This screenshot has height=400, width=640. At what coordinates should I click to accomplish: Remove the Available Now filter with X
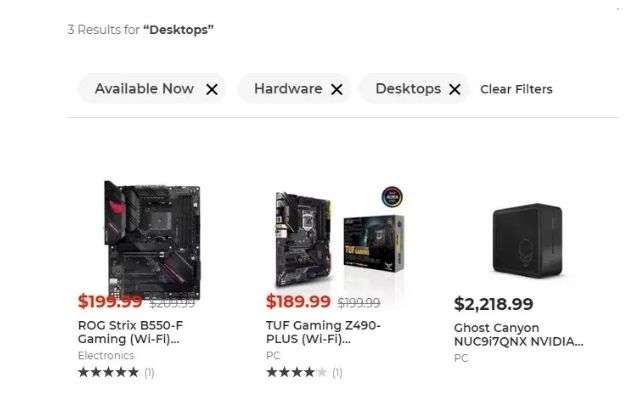(211, 89)
